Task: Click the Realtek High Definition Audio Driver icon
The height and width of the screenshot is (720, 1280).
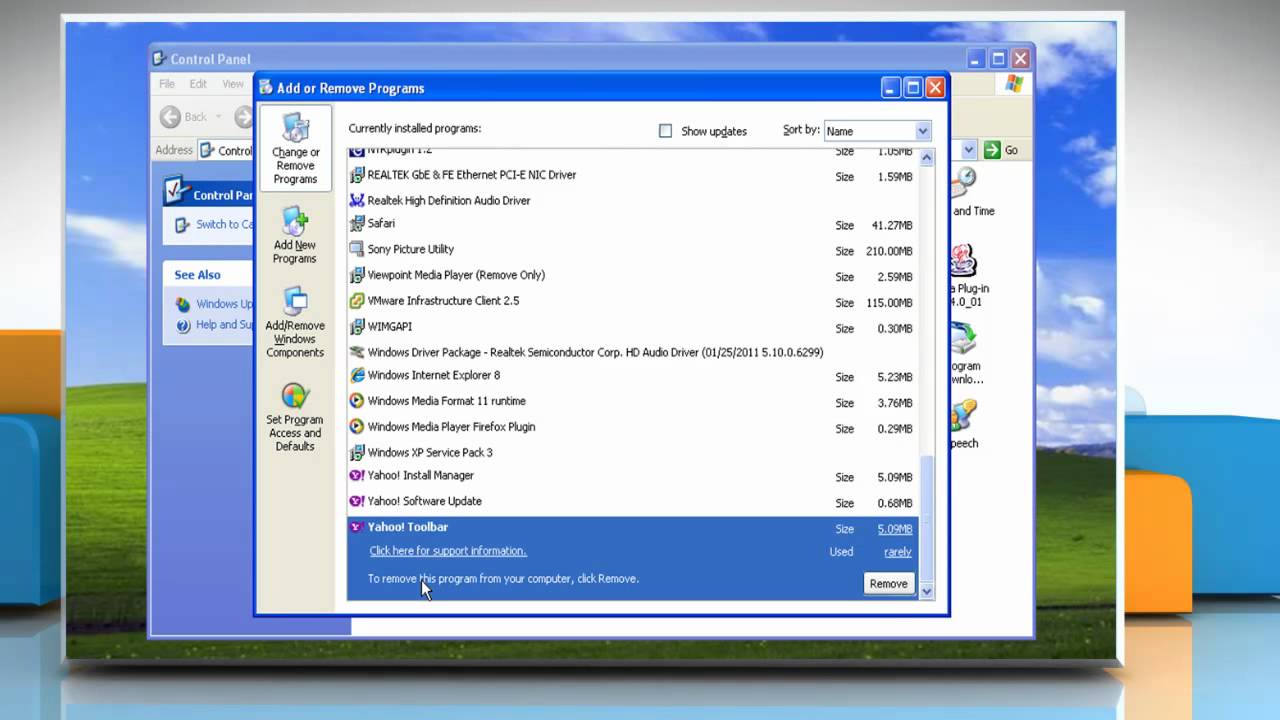Action: tap(357, 200)
